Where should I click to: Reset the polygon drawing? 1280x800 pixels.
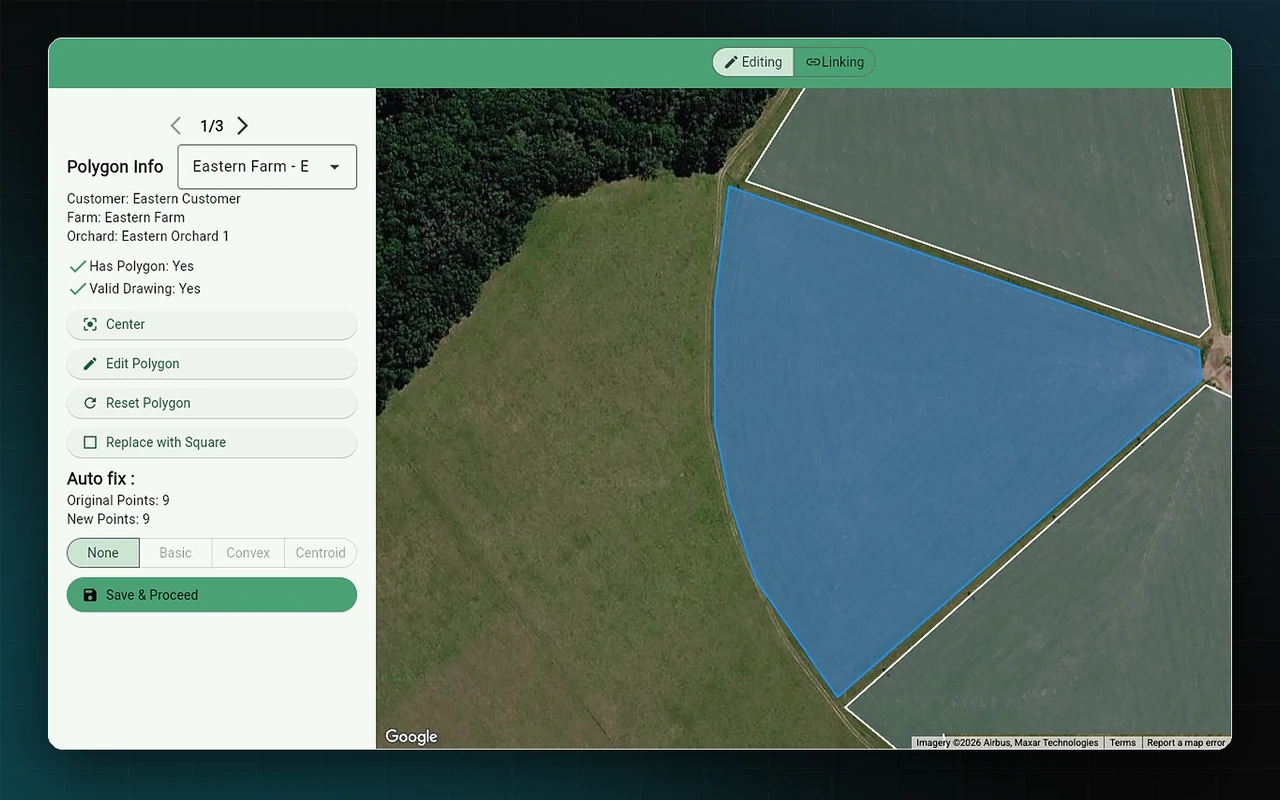212,403
